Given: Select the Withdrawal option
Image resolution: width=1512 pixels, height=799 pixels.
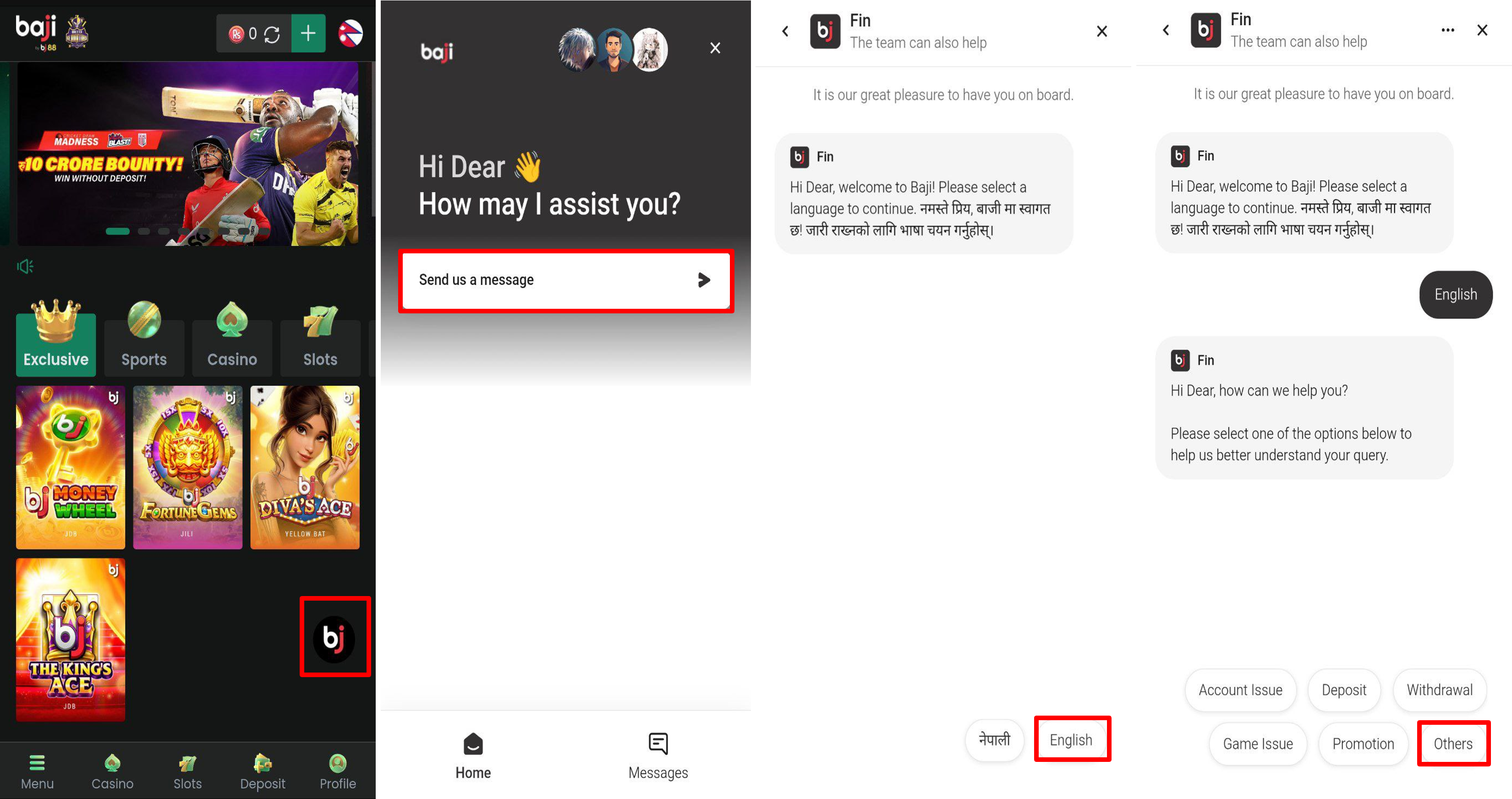Looking at the screenshot, I should (x=1439, y=690).
